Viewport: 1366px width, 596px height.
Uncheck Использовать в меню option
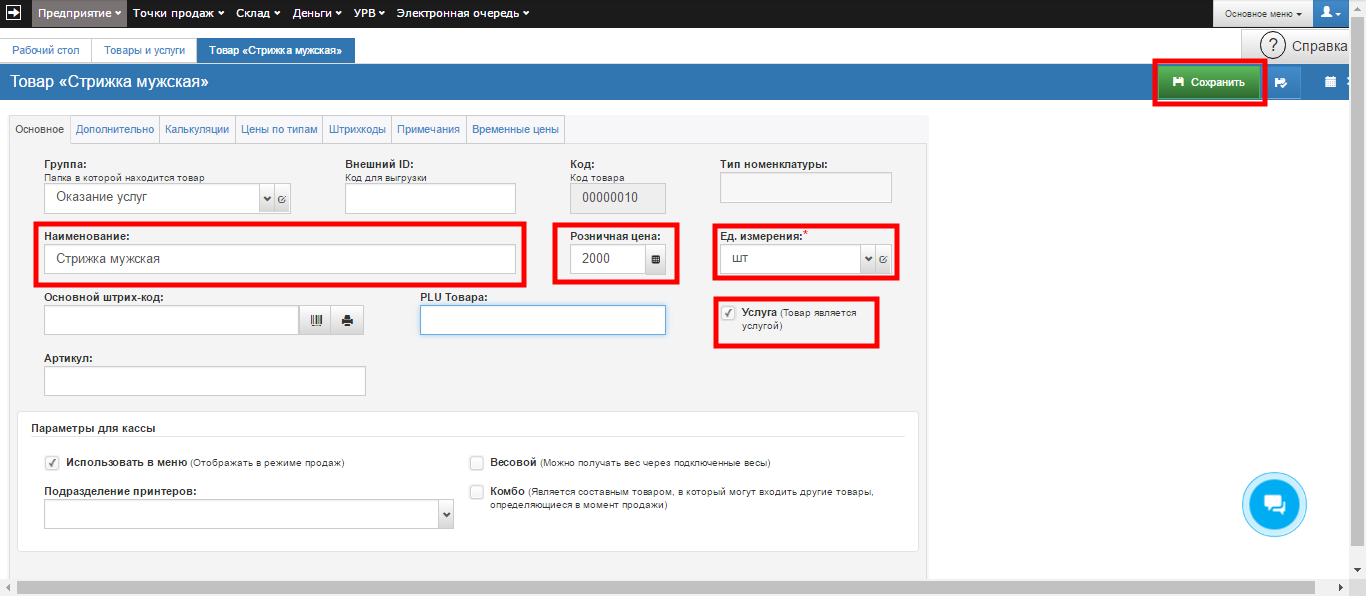point(52,463)
